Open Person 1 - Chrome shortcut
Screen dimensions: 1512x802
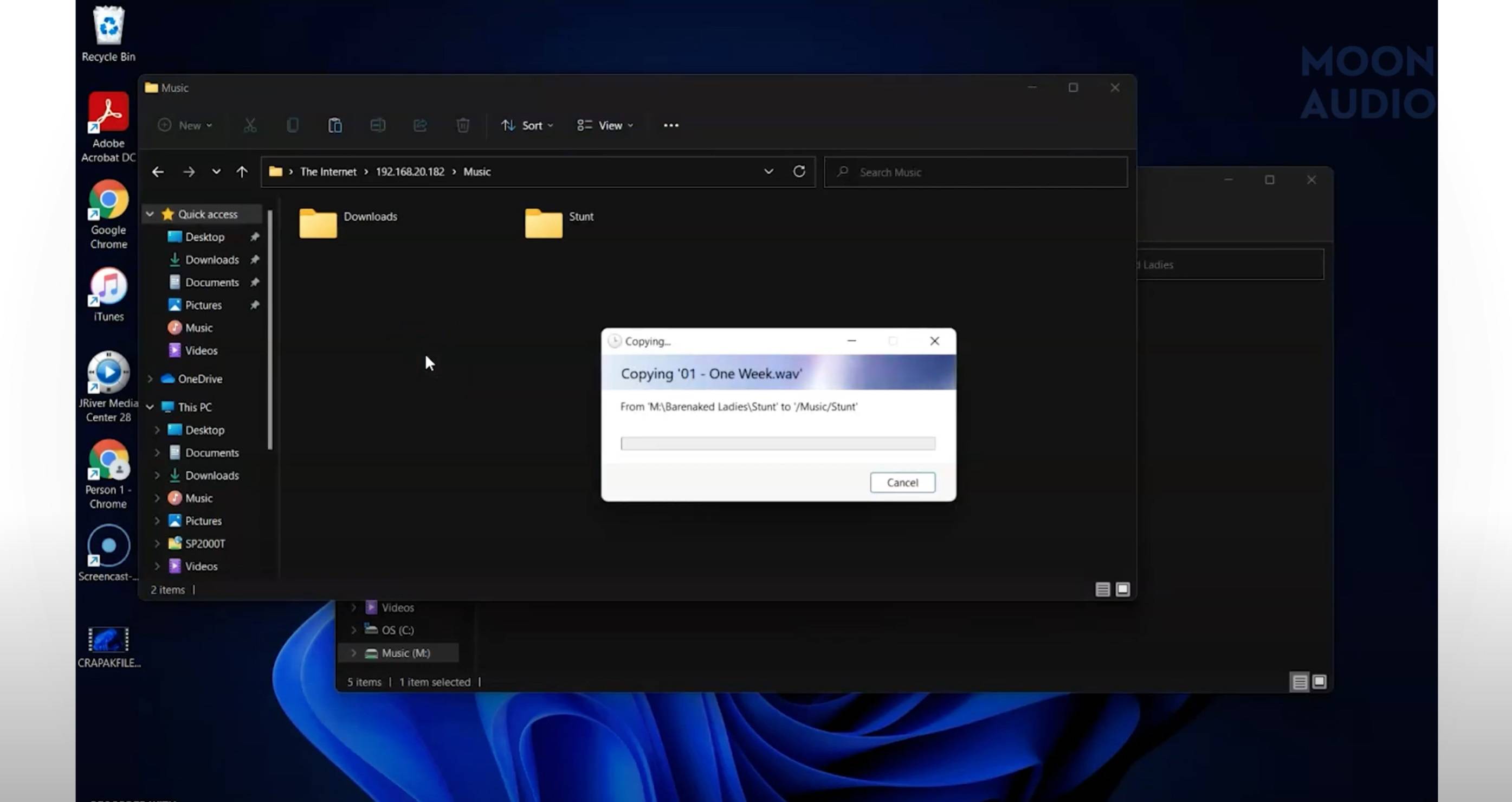coord(108,474)
